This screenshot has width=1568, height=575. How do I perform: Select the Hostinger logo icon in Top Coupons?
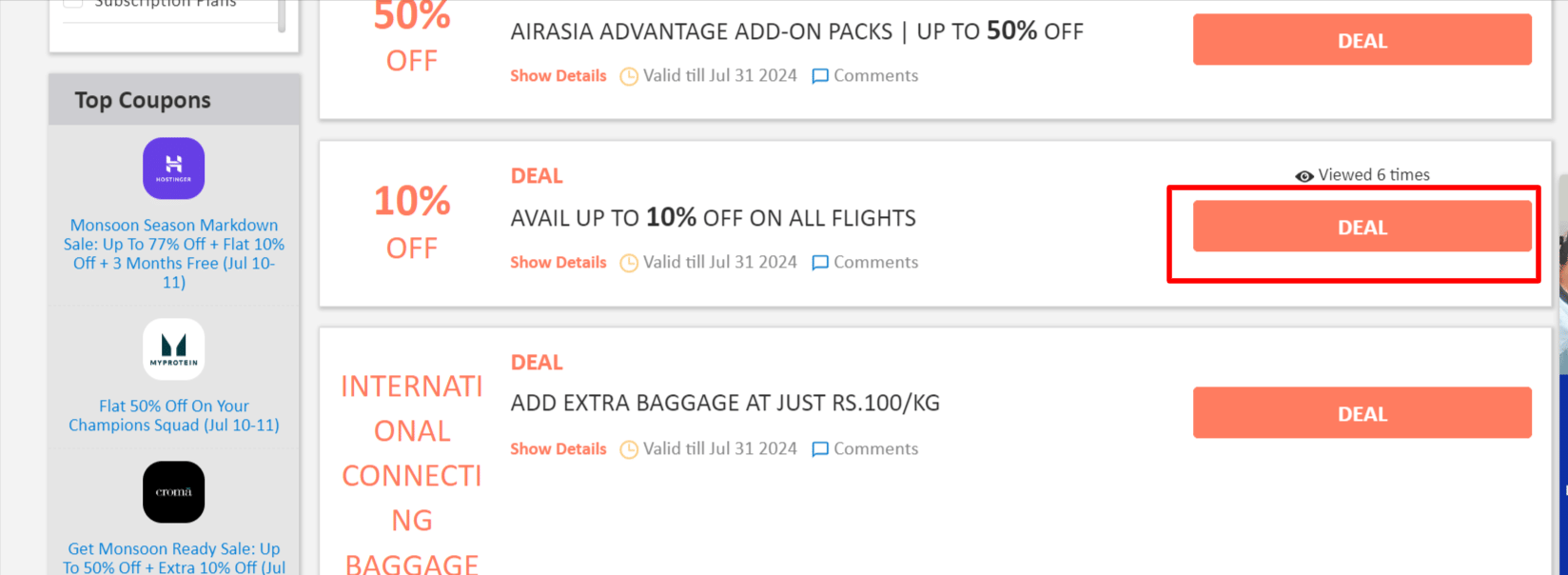[173, 169]
